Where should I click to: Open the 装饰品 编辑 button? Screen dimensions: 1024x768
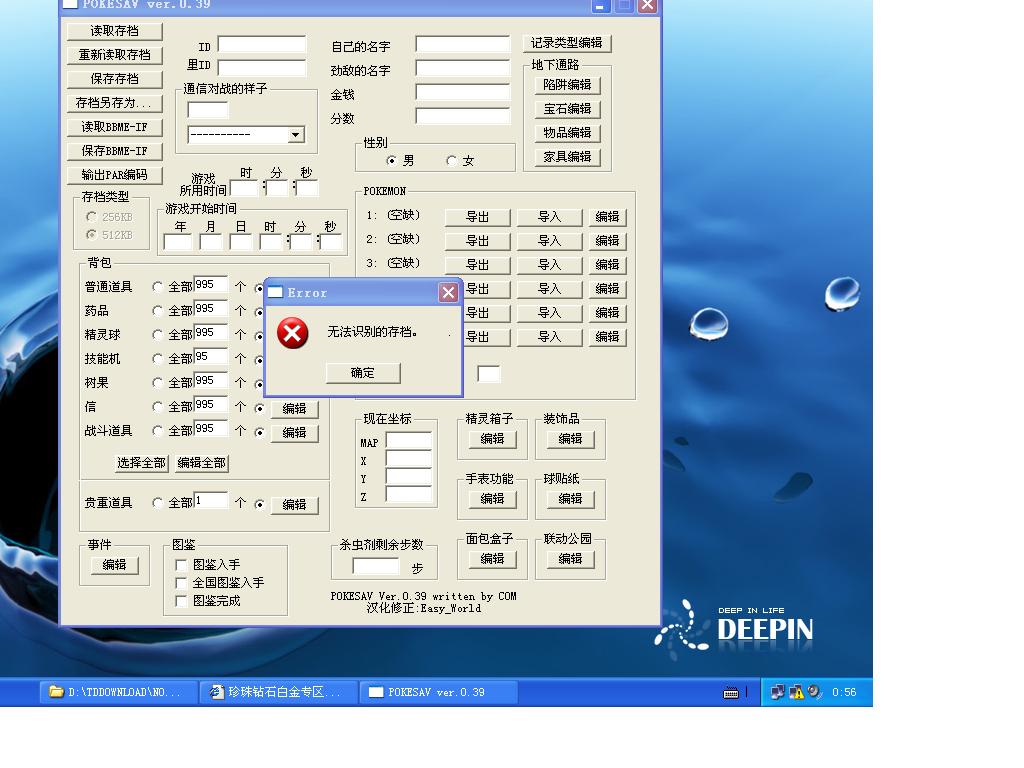coord(571,439)
